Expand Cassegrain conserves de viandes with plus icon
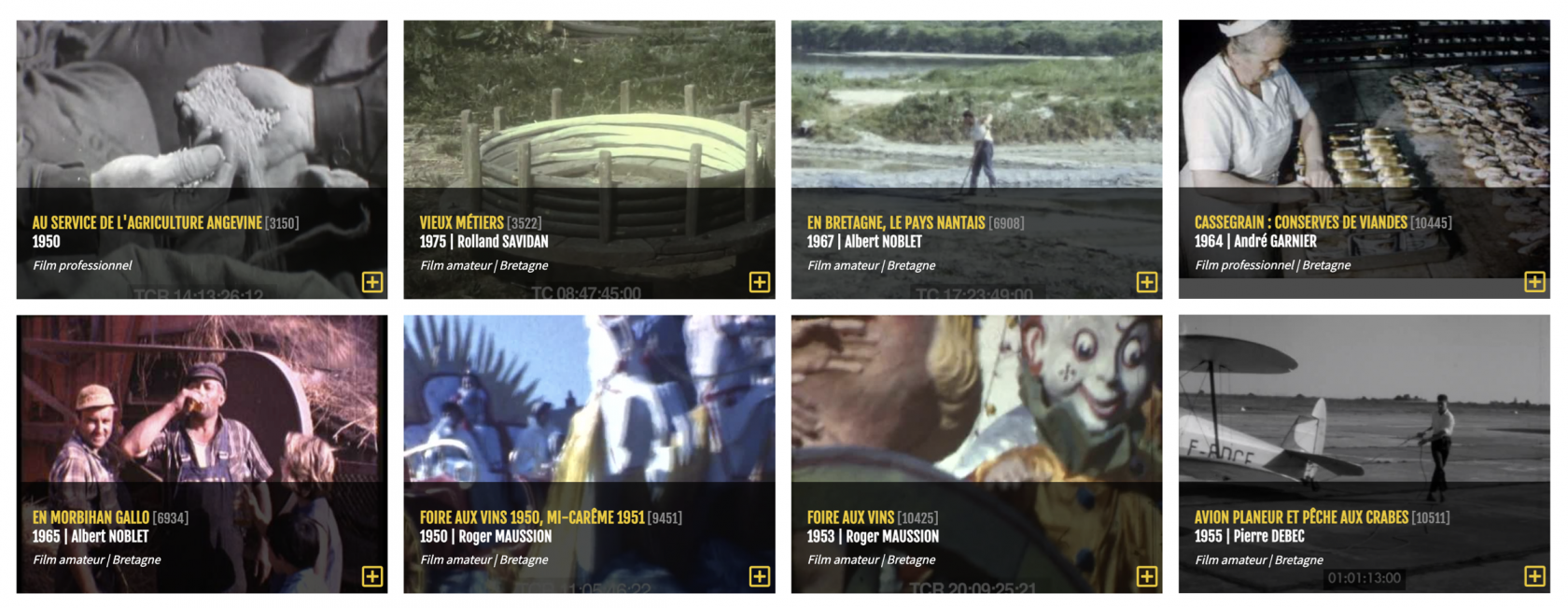This screenshot has width=1568, height=608. pos(1534,282)
